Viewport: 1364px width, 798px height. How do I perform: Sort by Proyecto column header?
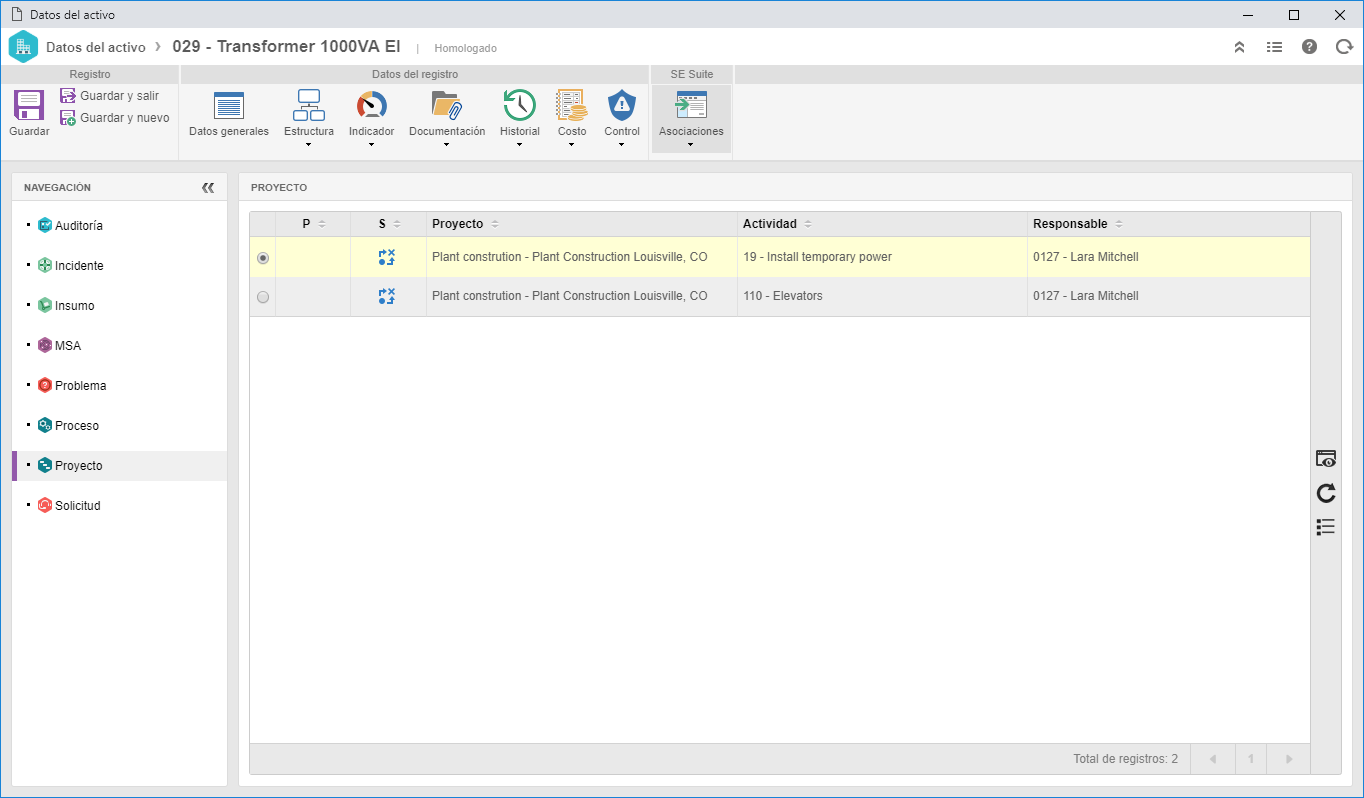(582, 224)
